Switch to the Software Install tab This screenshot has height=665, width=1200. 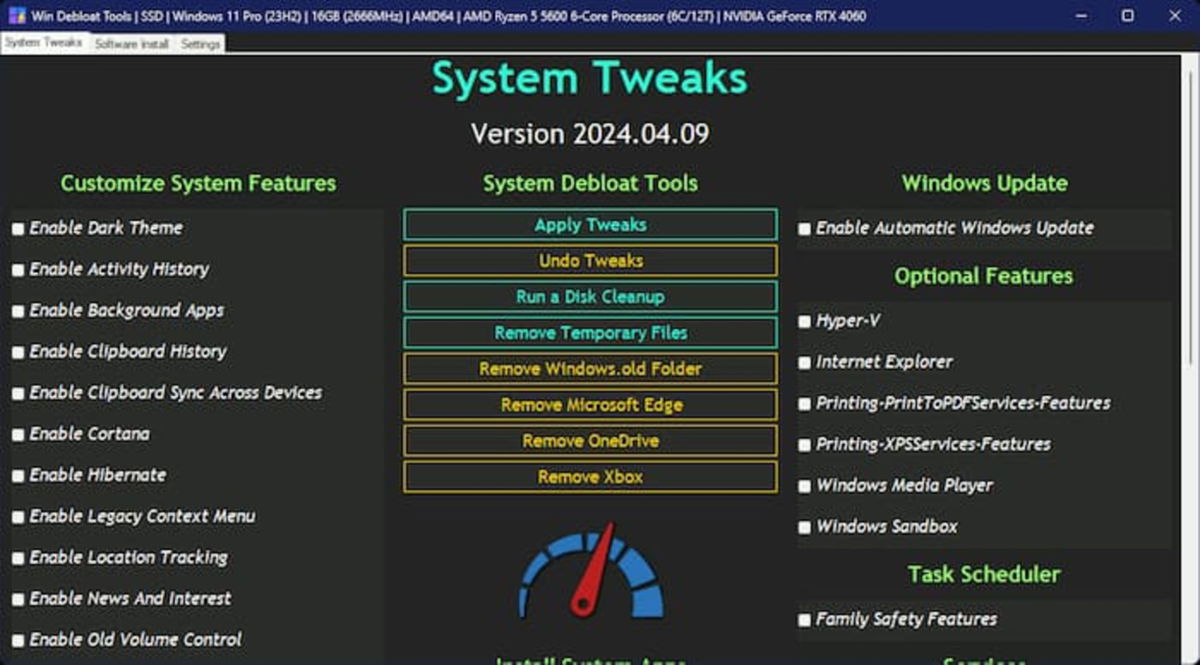coord(130,44)
